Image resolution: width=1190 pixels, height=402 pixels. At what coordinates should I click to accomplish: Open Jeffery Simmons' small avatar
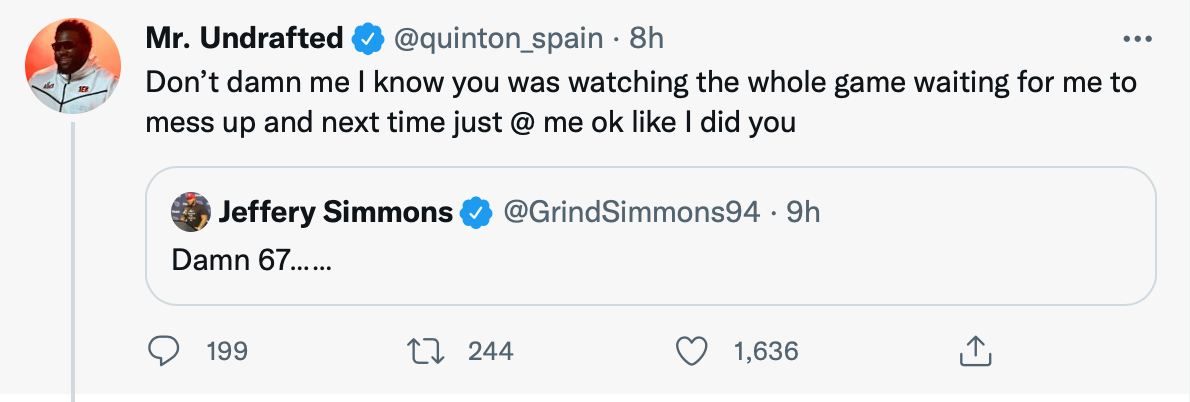point(188,212)
